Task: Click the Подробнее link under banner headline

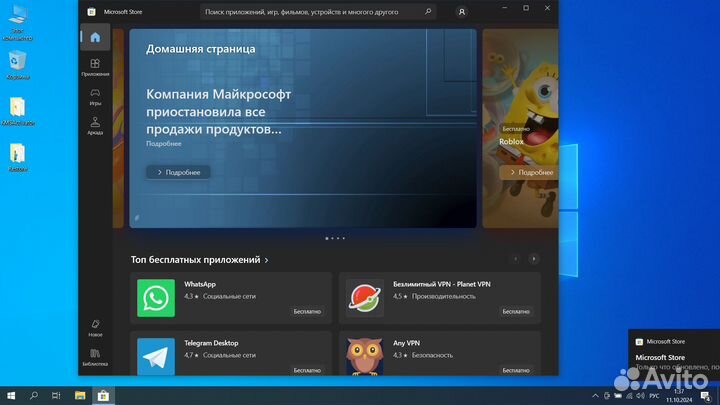Action: (x=163, y=144)
